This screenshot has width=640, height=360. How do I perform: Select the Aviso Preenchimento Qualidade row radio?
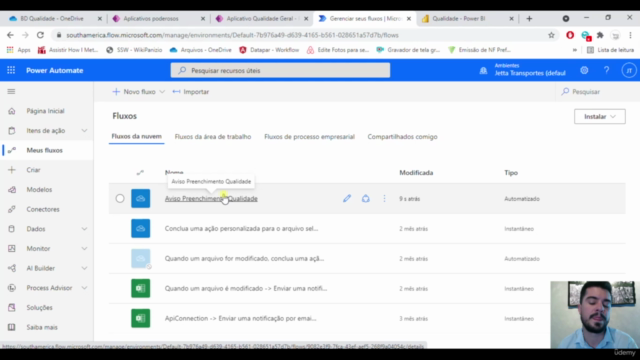coord(120,198)
